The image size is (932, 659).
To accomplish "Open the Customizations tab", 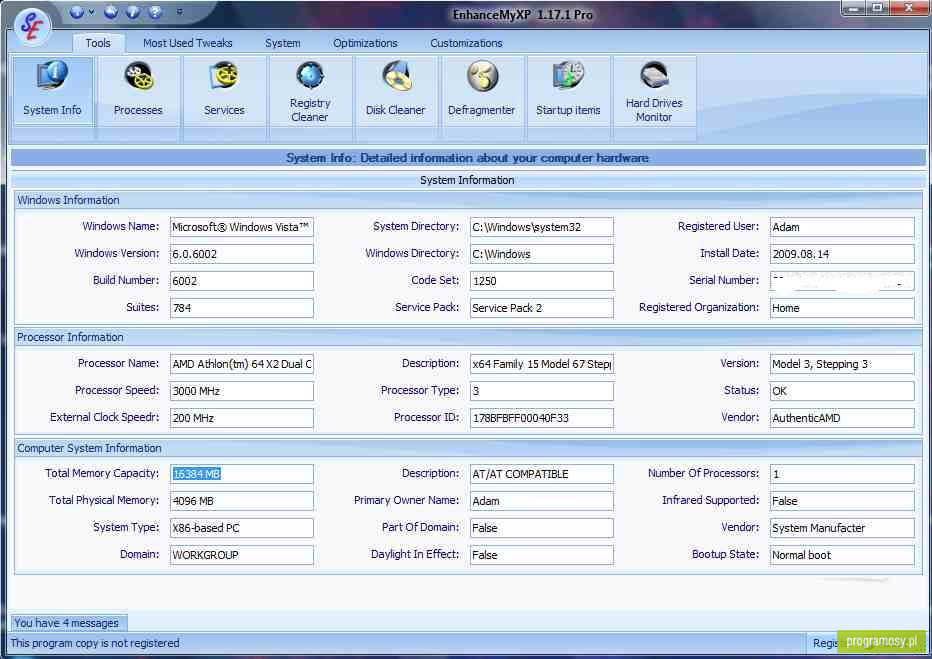I will pos(466,43).
